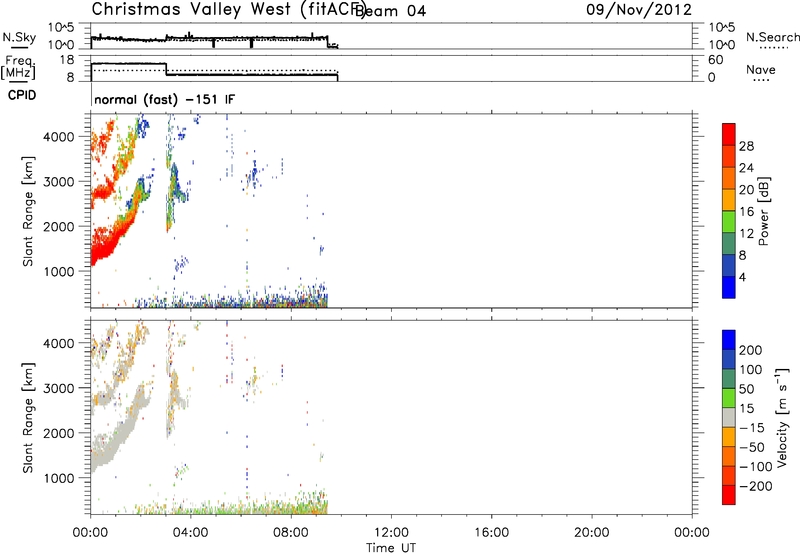Select the red bottom segment of the Velocity colorbar
The height and width of the screenshot is (554, 800).
point(729,495)
